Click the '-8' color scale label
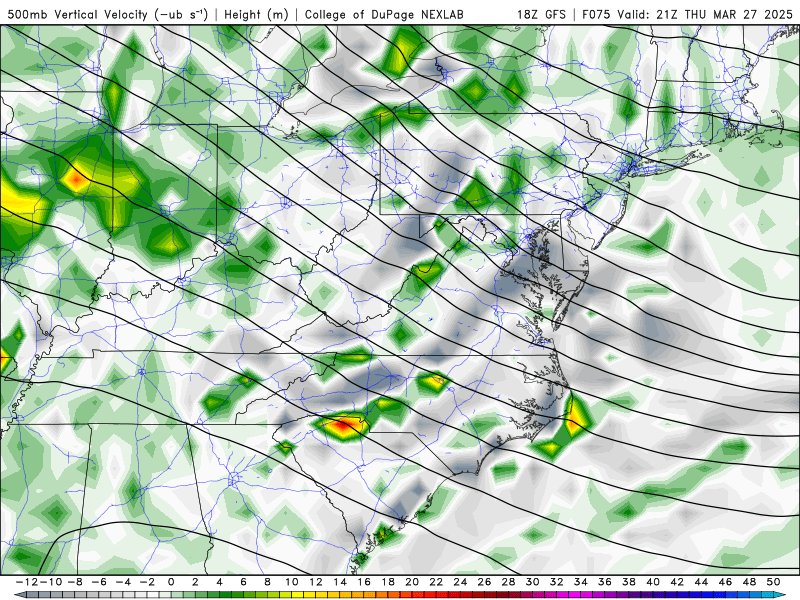This screenshot has width=800, height=600. (74, 582)
